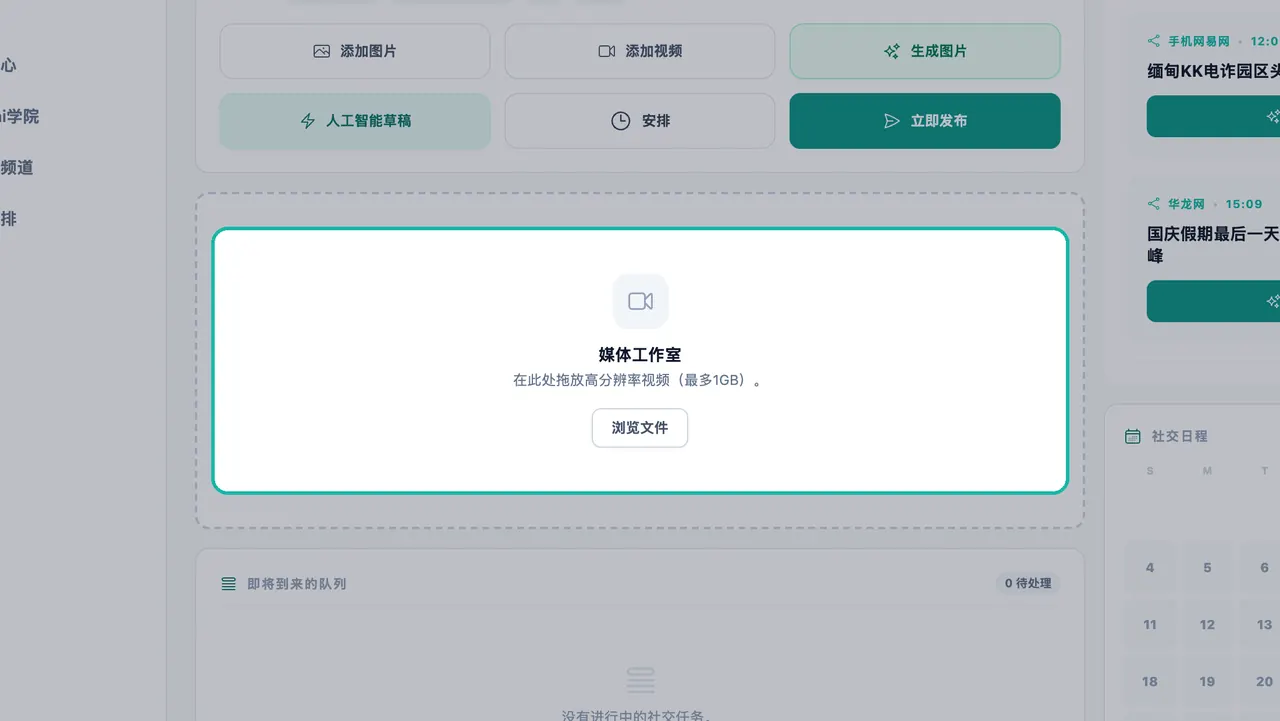
Task: Click the paper plane icon in 立即发布
Action: tap(892, 121)
